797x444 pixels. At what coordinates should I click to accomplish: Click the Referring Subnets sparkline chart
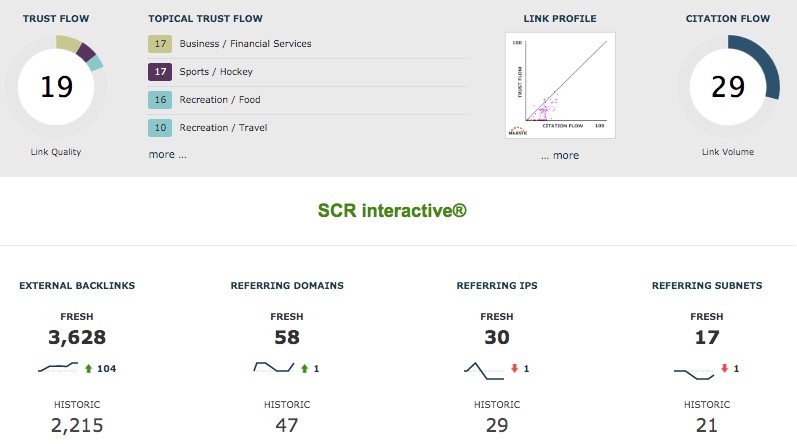(x=694, y=370)
